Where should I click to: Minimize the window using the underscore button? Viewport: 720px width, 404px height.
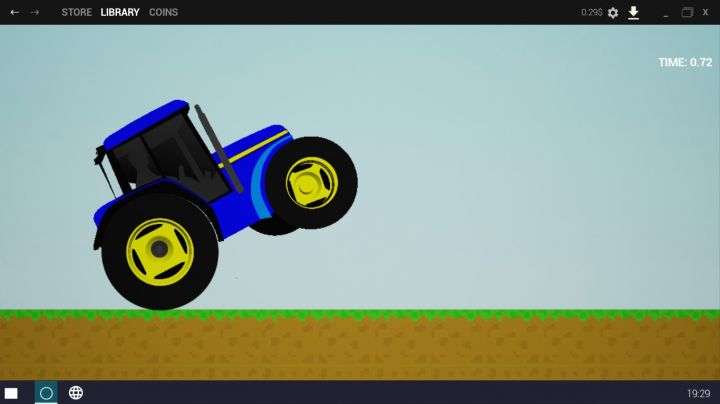(x=663, y=12)
